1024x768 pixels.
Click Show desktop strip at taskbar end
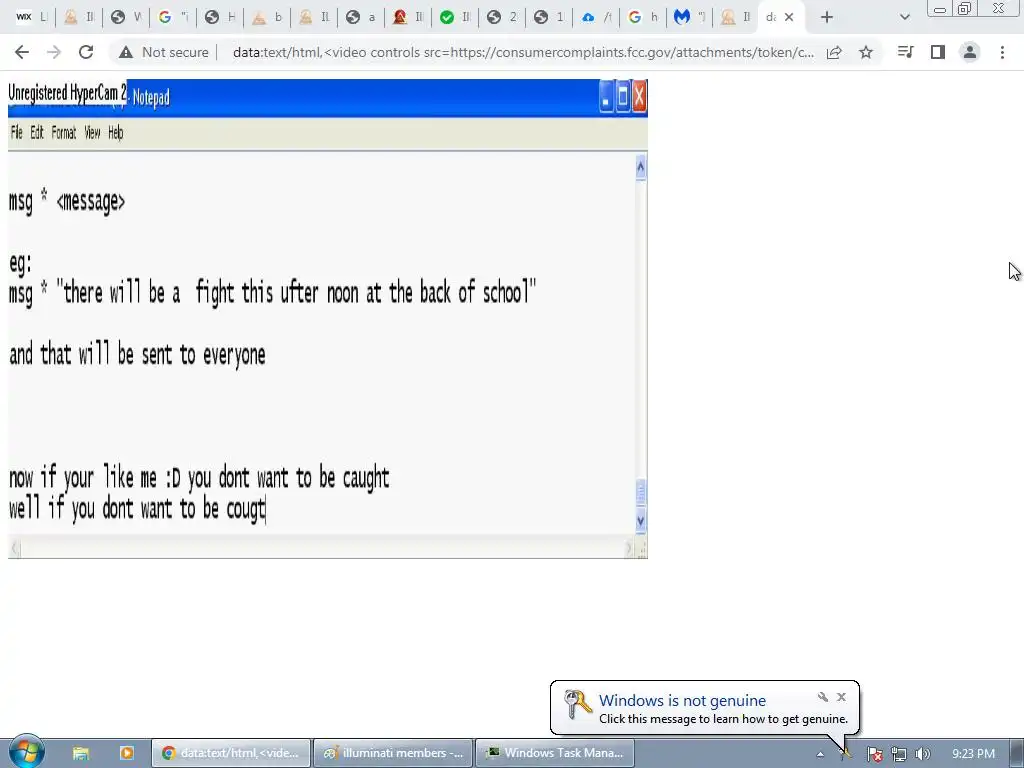[1017, 753]
